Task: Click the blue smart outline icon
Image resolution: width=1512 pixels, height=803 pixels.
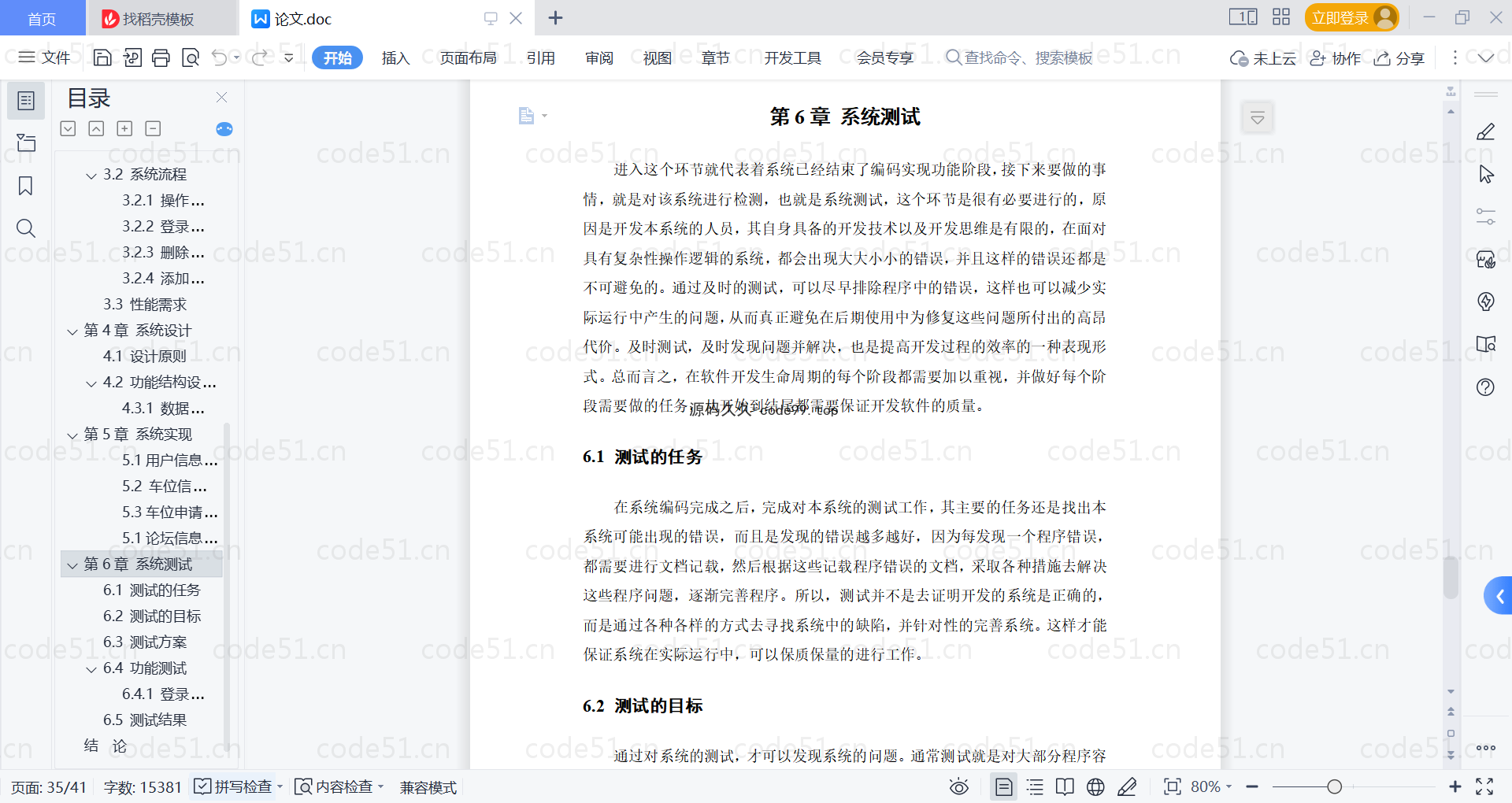Action: [x=224, y=129]
